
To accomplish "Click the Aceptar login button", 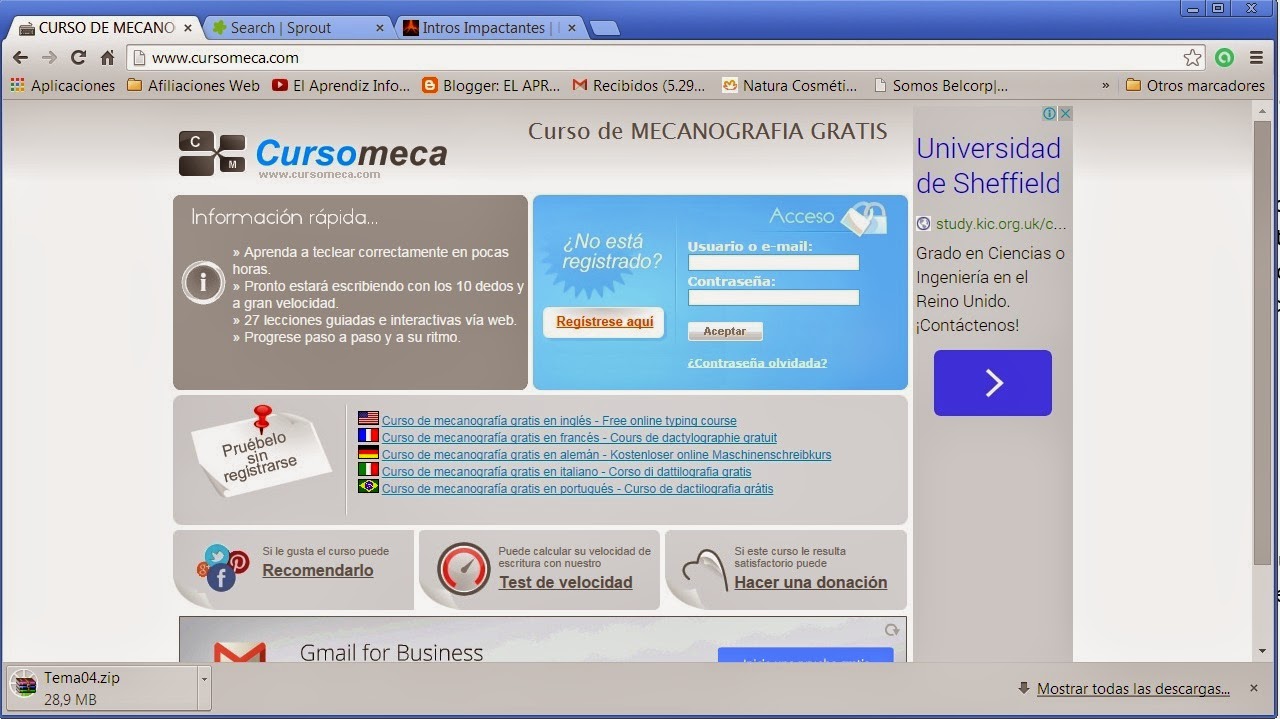I will click(x=725, y=331).
